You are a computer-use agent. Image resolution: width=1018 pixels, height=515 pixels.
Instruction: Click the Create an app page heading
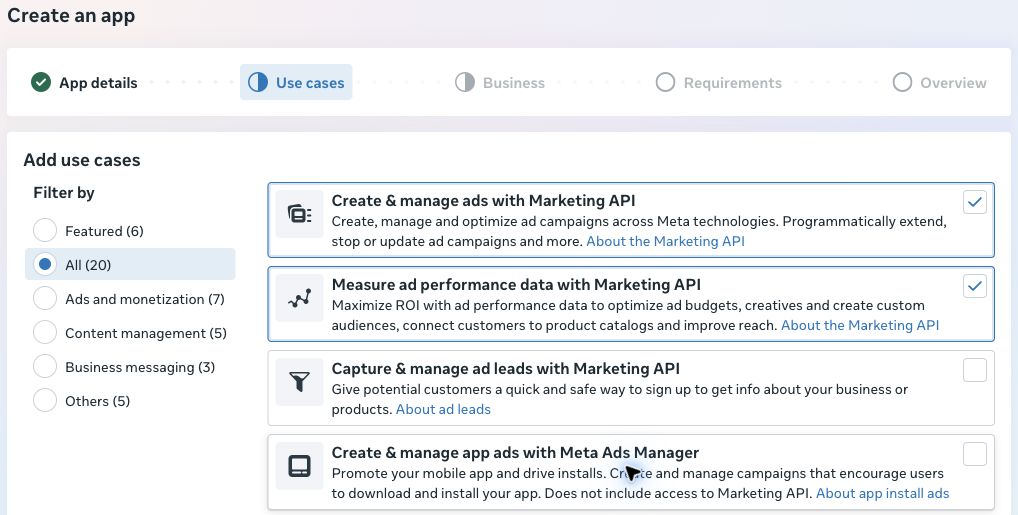[71, 15]
